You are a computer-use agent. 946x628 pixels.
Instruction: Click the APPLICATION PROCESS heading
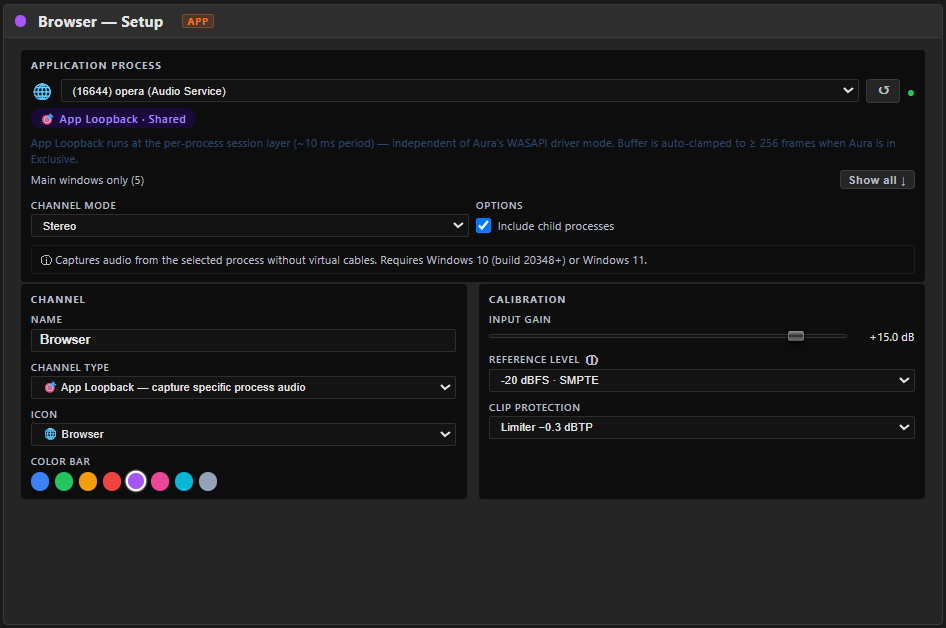(96, 66)
